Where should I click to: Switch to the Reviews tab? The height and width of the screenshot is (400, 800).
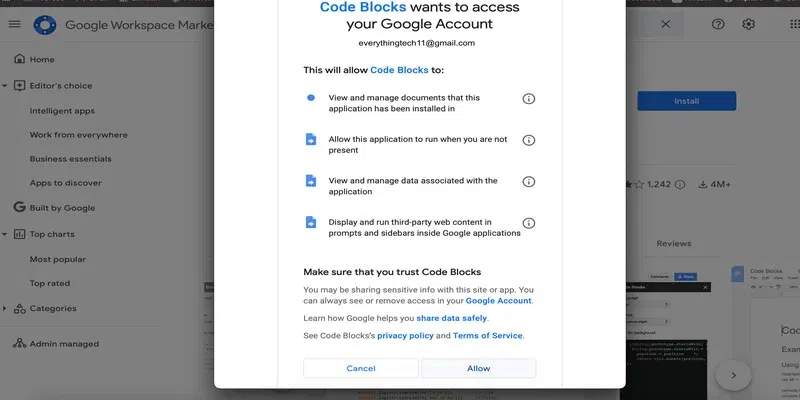[x=673, y=243]
